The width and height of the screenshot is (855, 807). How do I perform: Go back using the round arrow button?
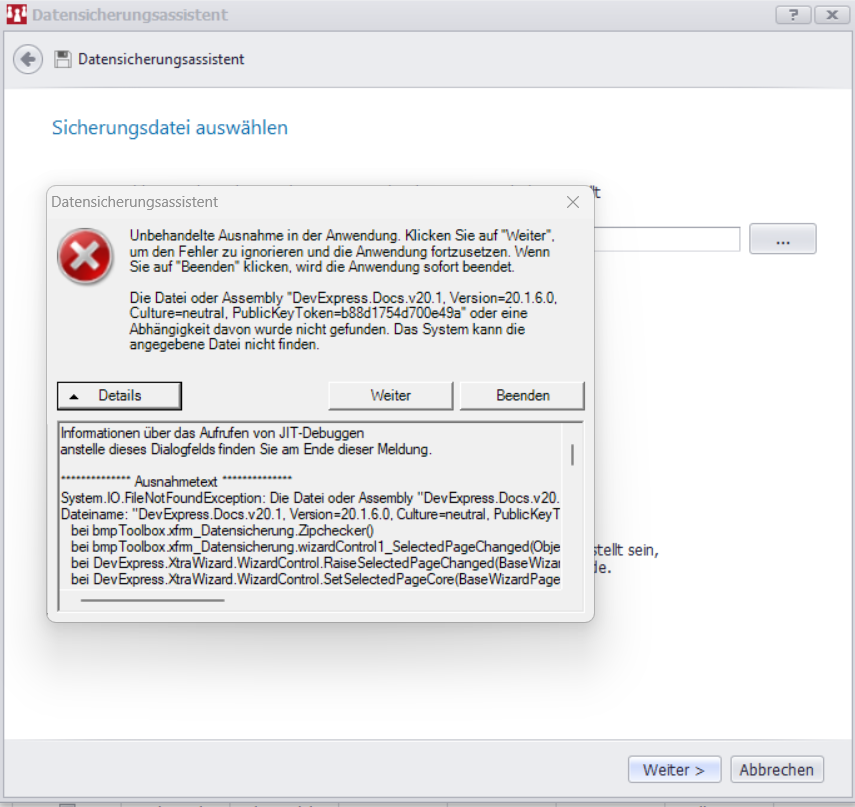coord(27,59)
